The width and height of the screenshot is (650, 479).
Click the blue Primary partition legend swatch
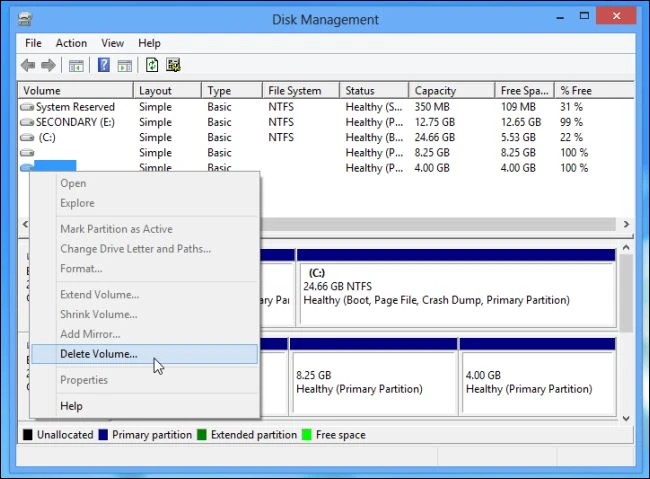point(104,435)
